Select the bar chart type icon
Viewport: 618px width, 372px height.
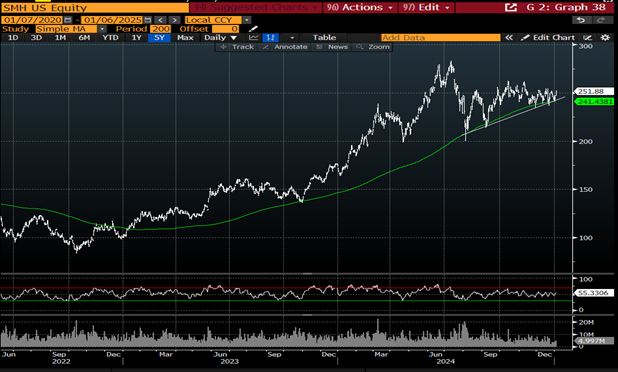[271, 38]
